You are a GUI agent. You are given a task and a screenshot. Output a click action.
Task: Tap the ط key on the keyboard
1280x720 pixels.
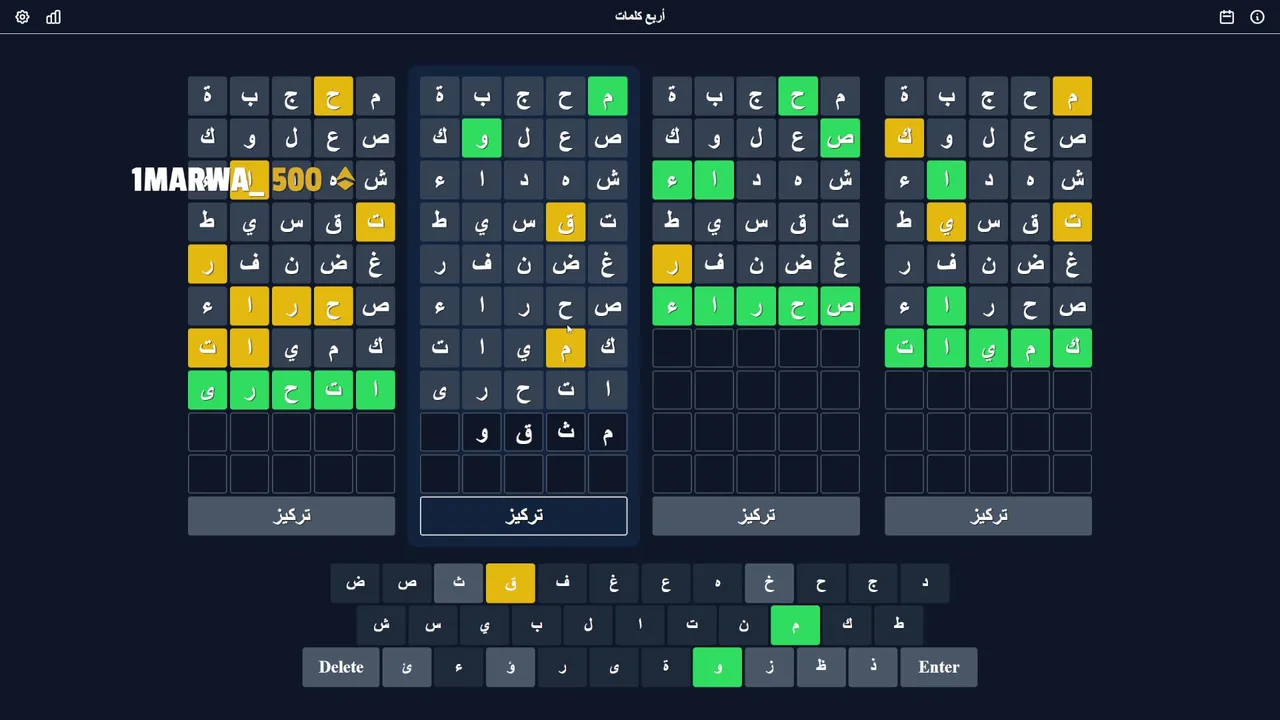tap(899, 625)
